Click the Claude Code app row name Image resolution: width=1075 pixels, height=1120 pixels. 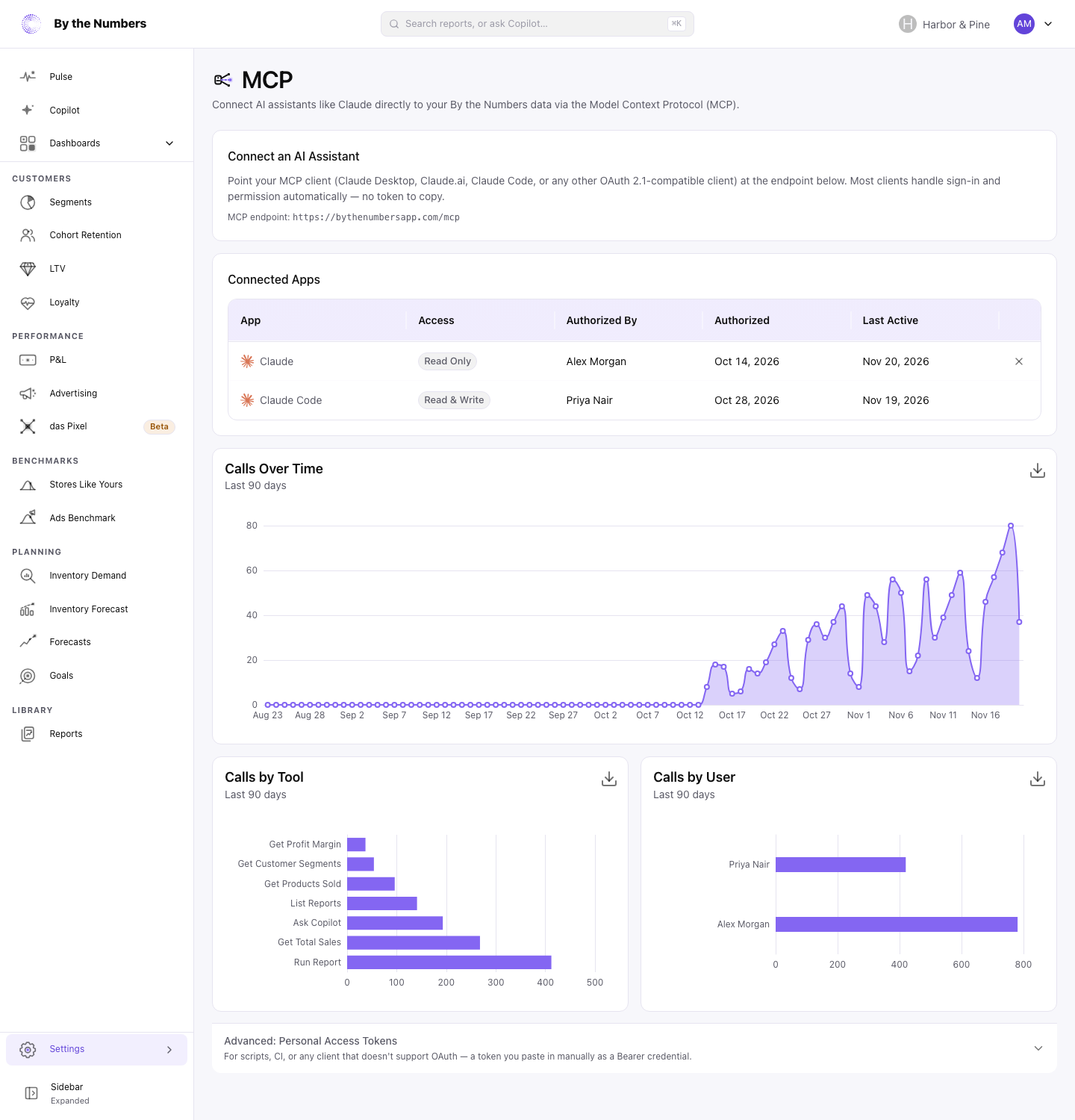point(290,400)
